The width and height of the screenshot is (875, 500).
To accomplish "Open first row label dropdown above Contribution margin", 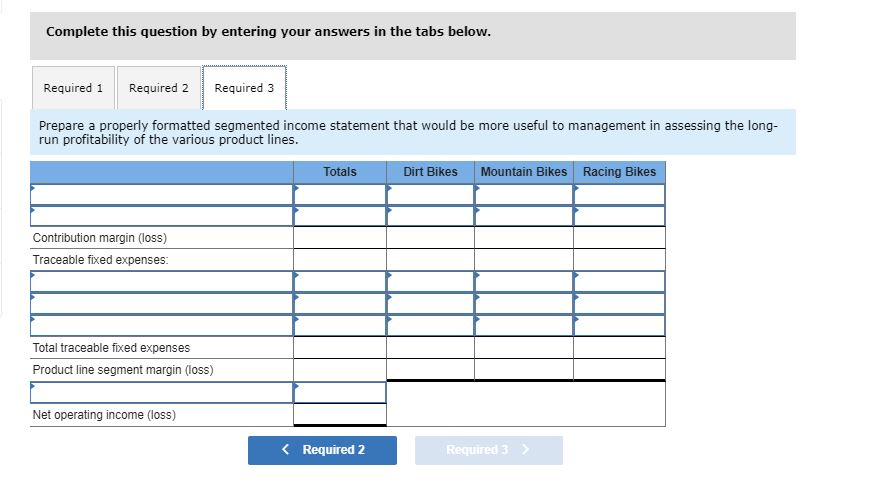I will point(162,194).
